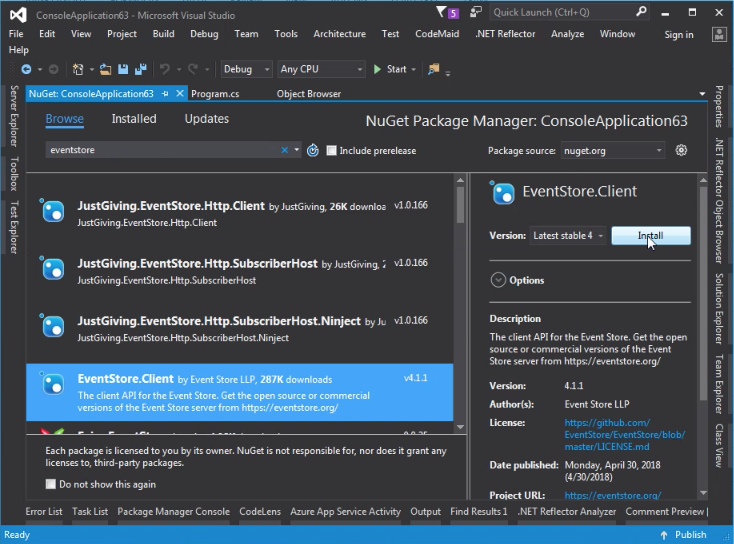The width and height of the screenshot is (734, 544).
Task: Clear the eventstore search with X icon
Action: click(284, 150)
